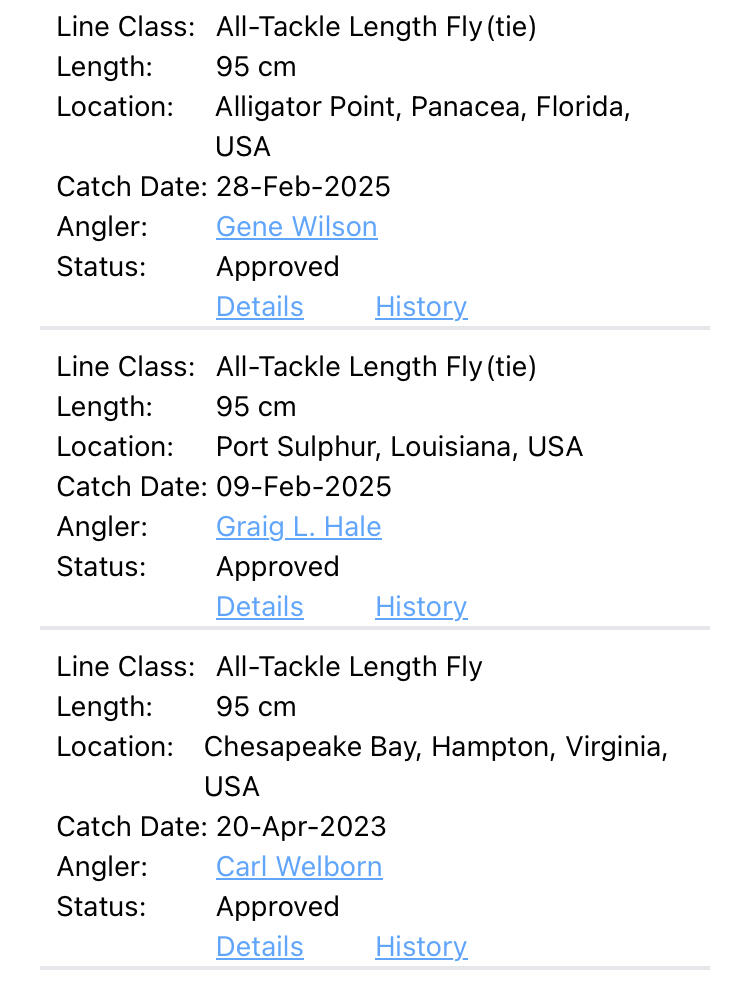Open History for the Port Sulphur record
Screen dimensions: 750x983
[x=421, y=607]
